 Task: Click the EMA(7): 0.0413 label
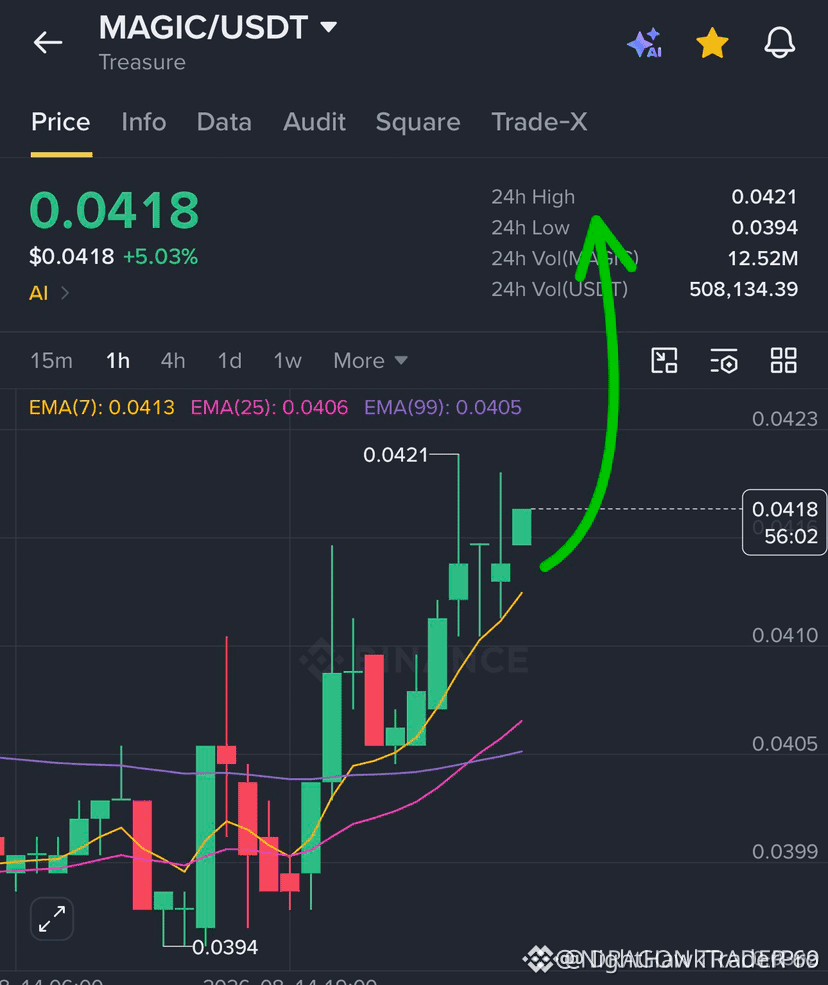point(102,408)
